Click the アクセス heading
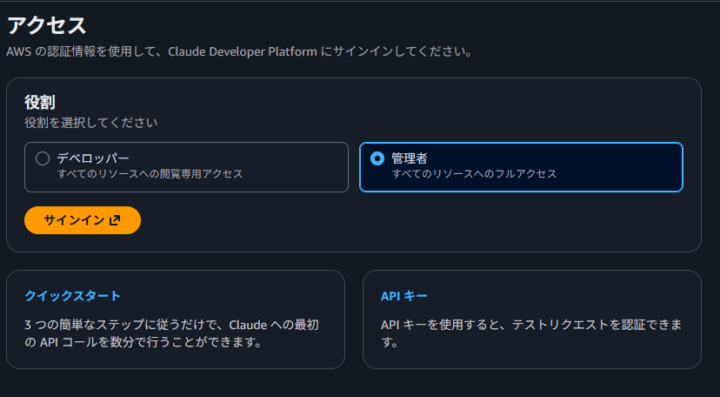This screenshot has width=720, height=397. 47,25
